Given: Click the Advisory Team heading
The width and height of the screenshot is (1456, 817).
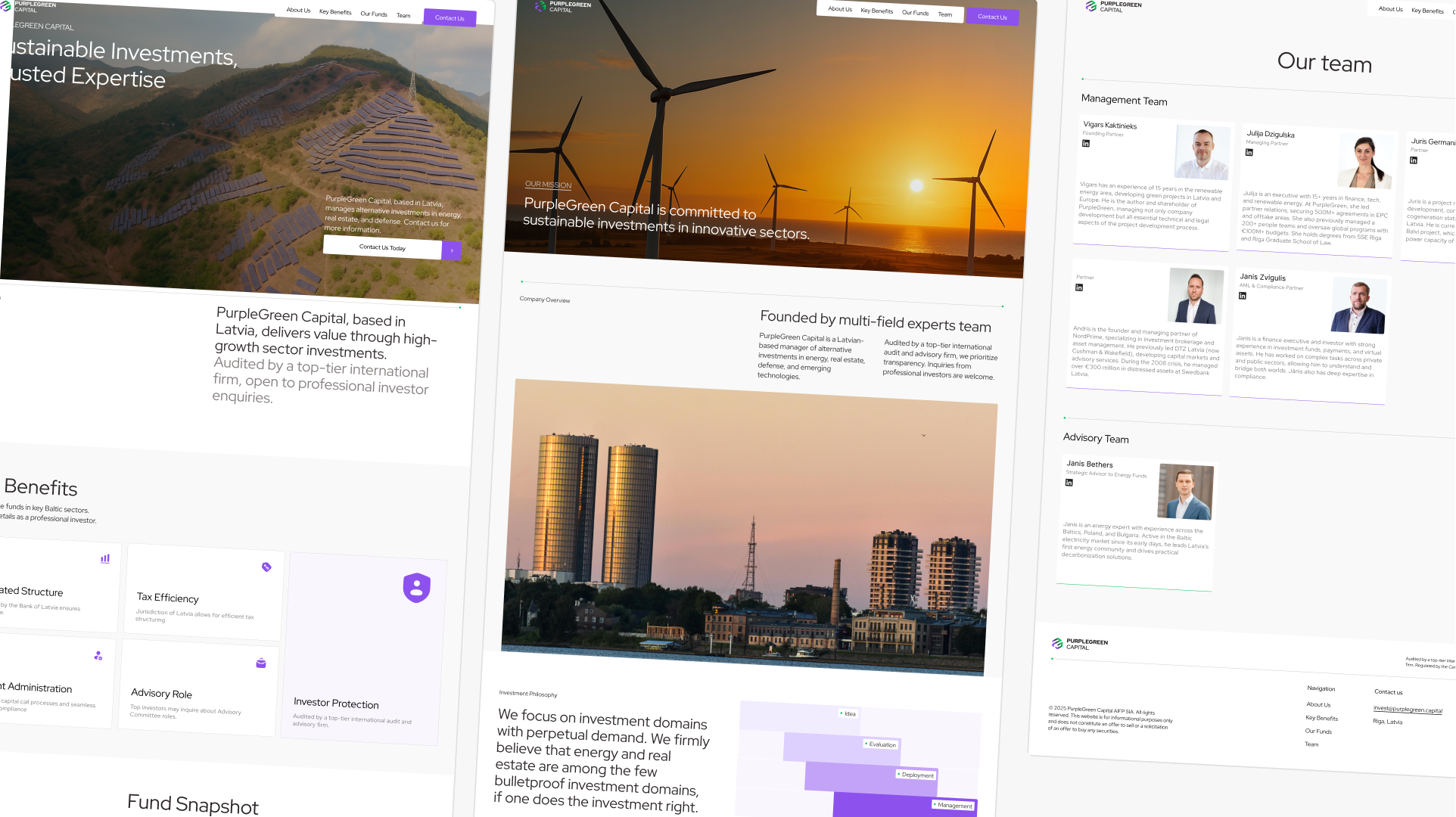Looking at the screenshot, I should pos(1096,438).
